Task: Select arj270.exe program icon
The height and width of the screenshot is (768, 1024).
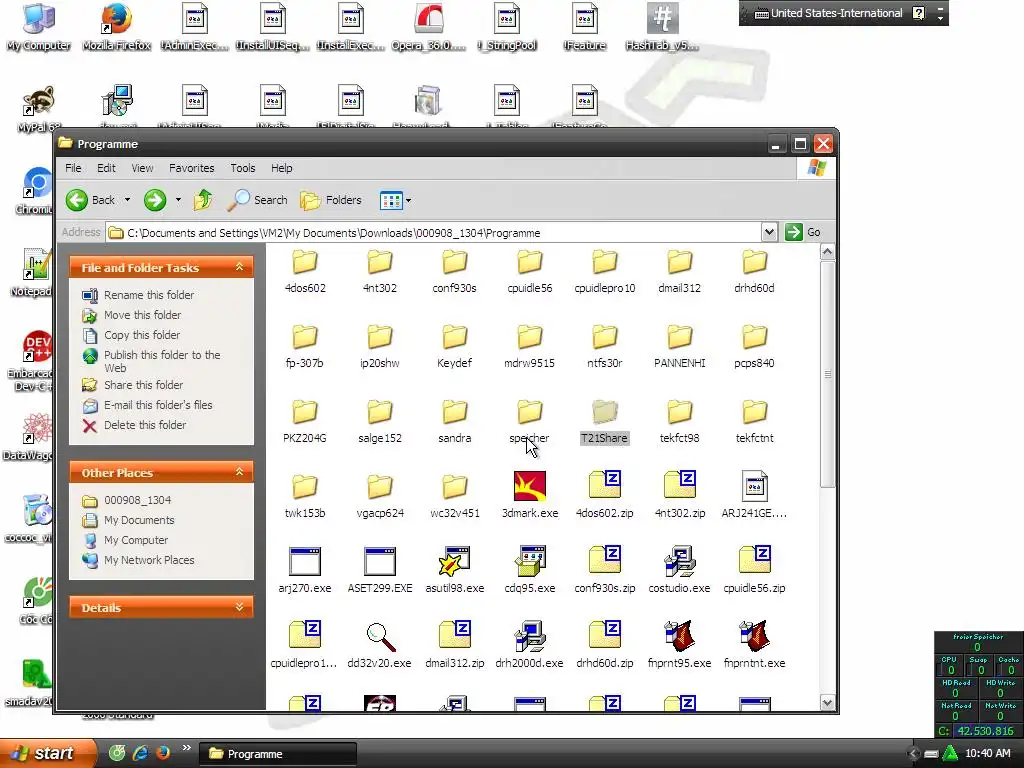Action: [x=304, y=561]
